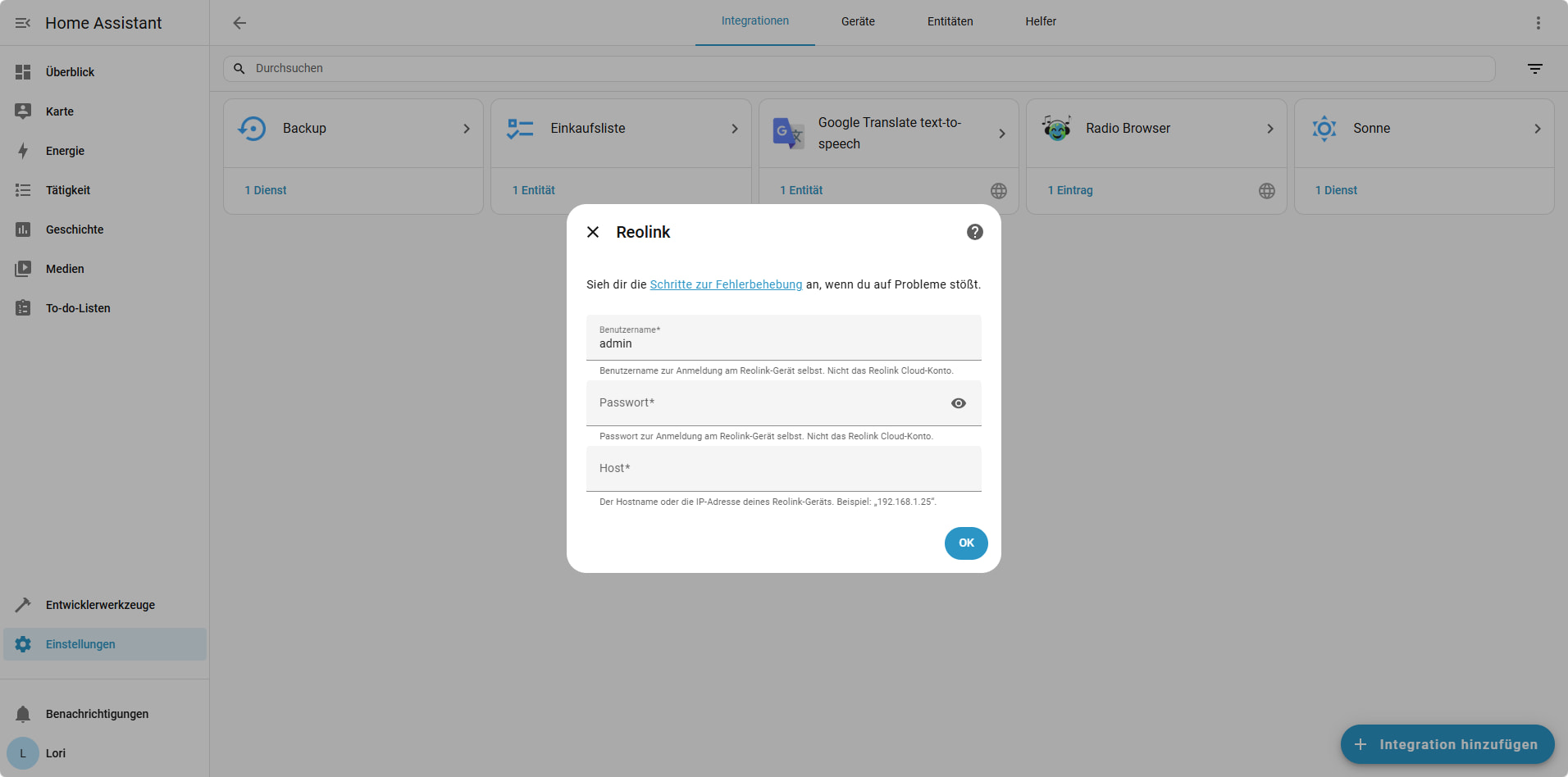
Task: Click the Einkaufsliste integration icon
Action: 520,129
